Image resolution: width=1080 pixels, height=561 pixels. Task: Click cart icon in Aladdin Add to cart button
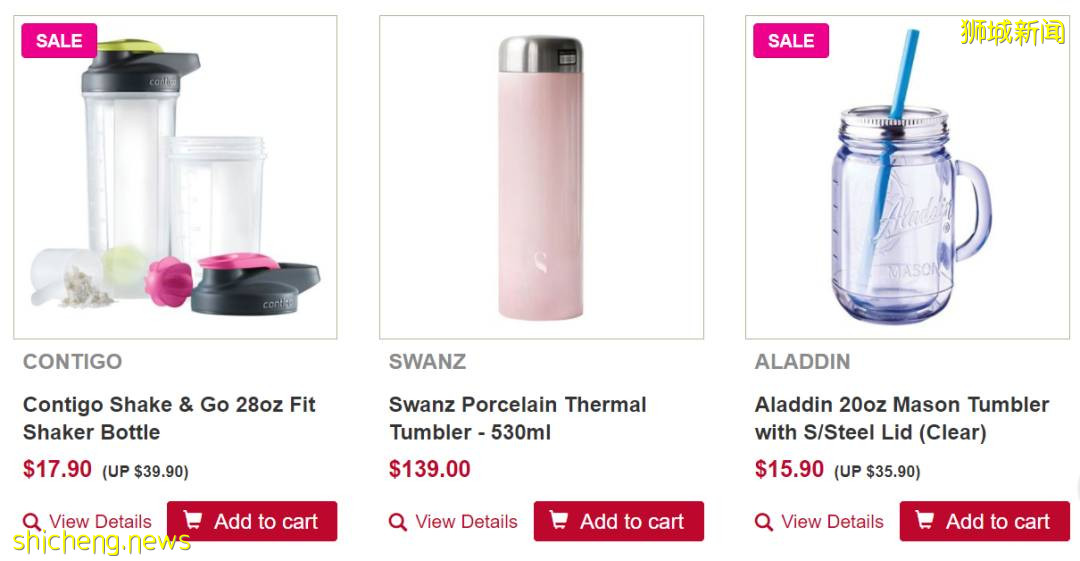(925, 520)
